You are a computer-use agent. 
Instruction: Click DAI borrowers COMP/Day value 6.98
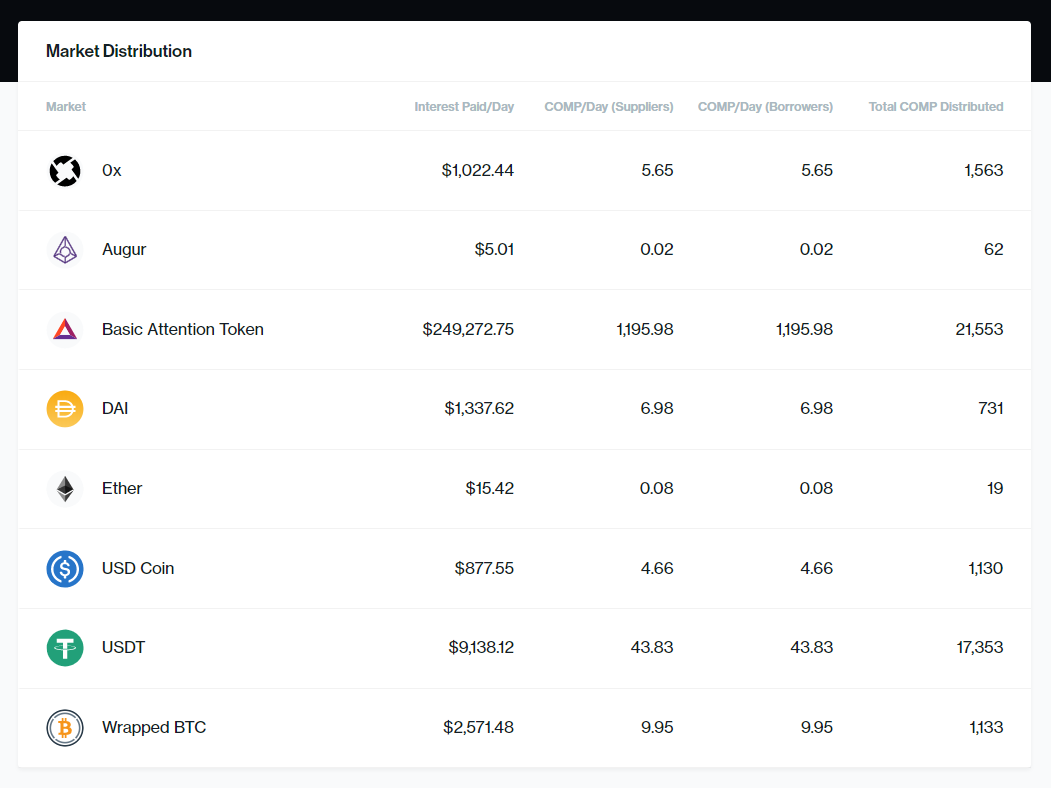(816, 408)
